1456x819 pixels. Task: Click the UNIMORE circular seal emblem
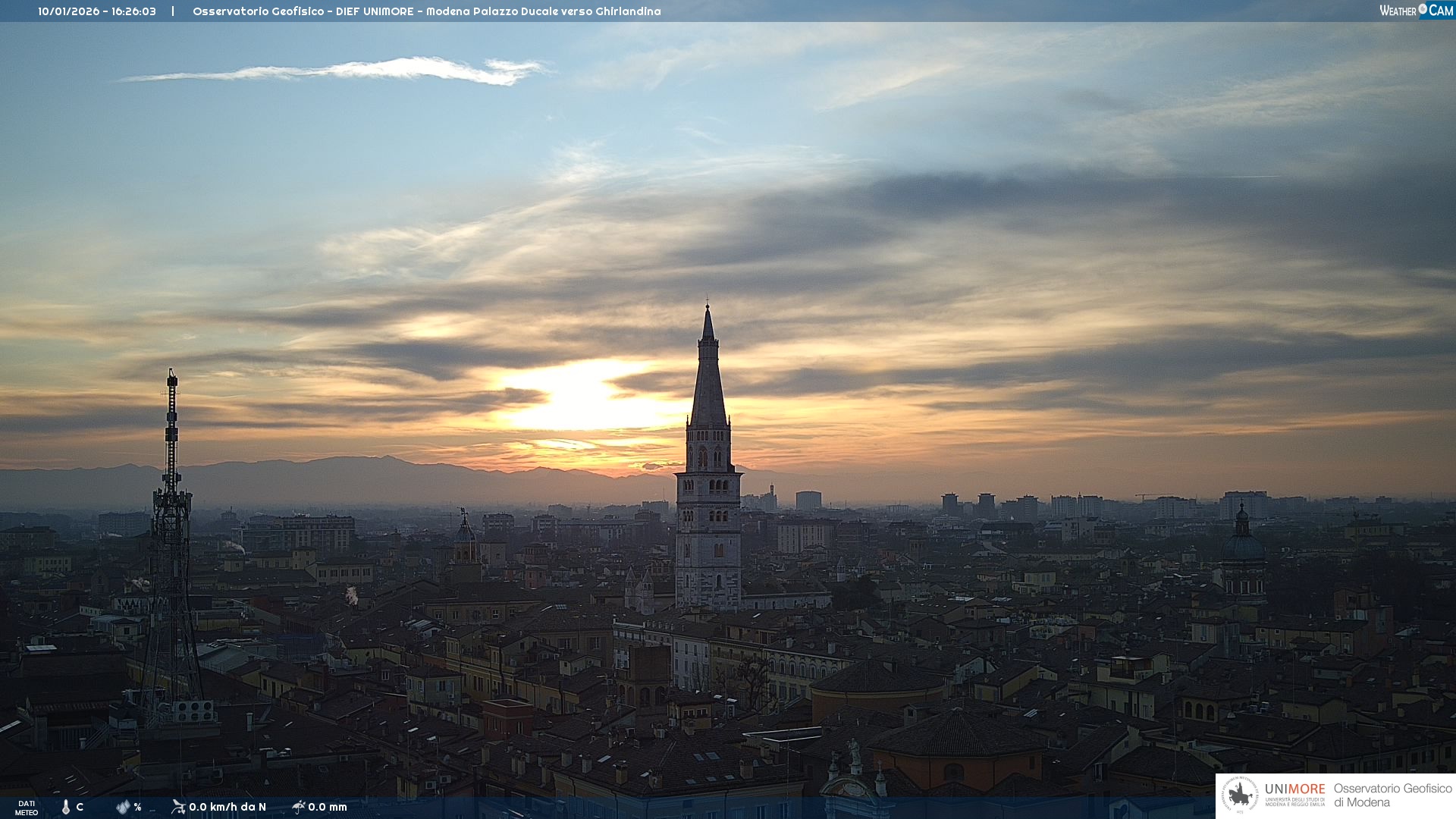1239,795
